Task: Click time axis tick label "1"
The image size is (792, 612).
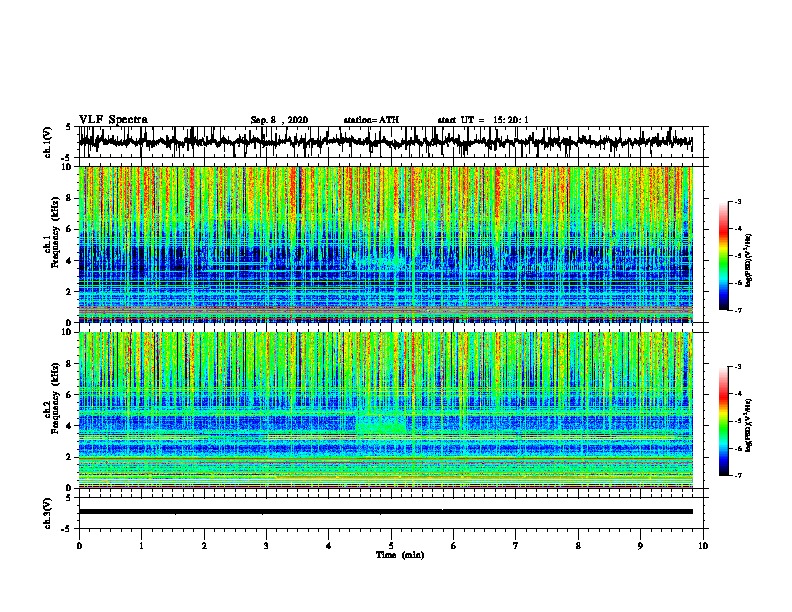Action: tap(141, 545)
